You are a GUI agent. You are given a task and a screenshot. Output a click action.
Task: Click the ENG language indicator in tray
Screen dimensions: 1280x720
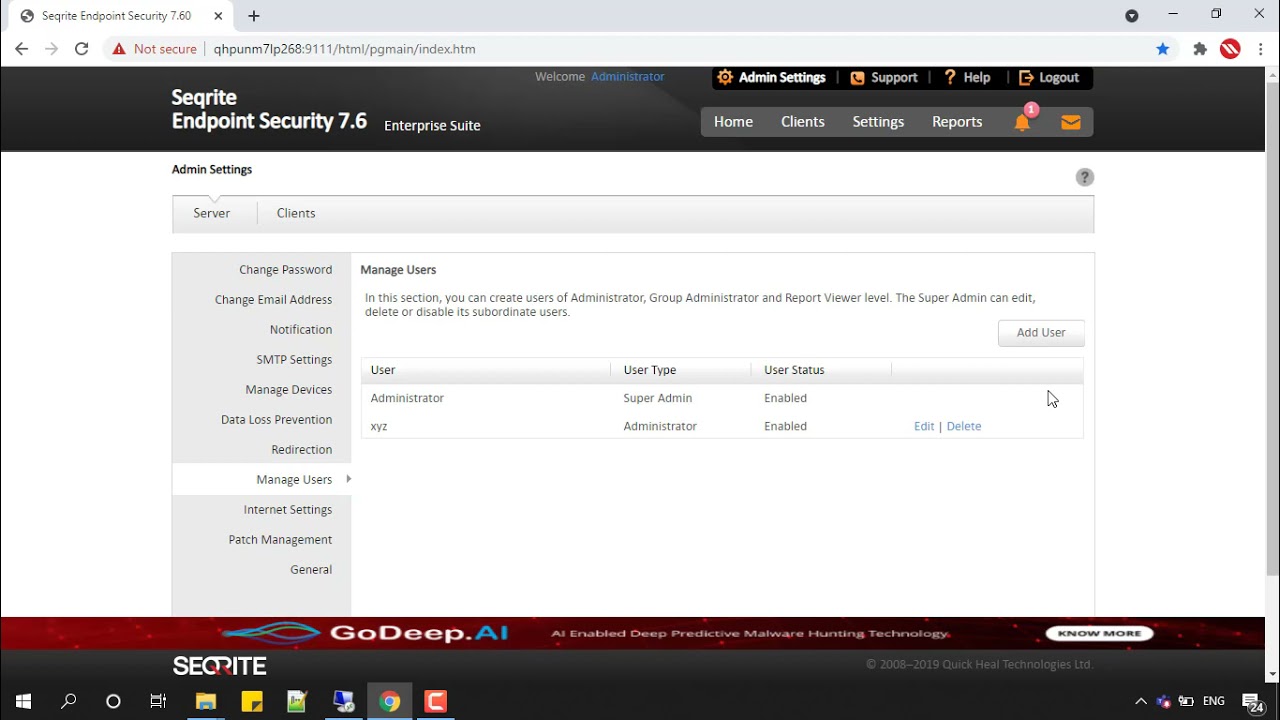click(x=1214, y=701)
